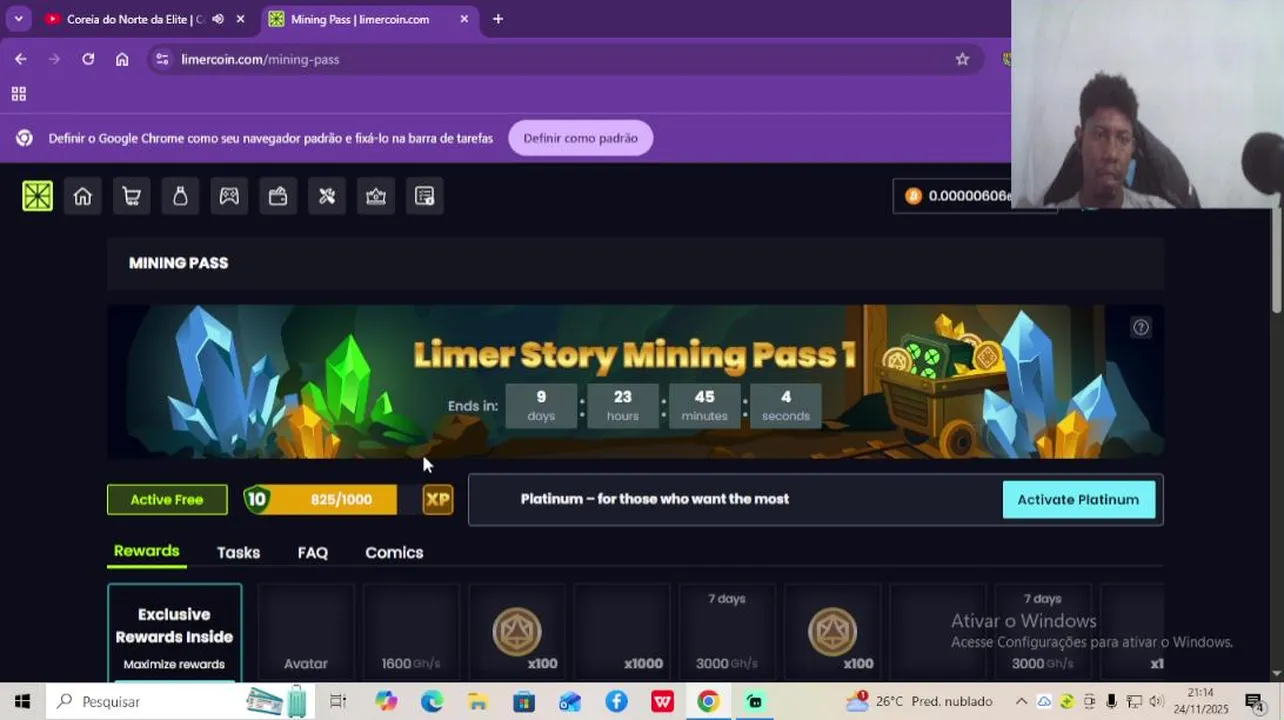Open the game controller games icon

point(229,196)
